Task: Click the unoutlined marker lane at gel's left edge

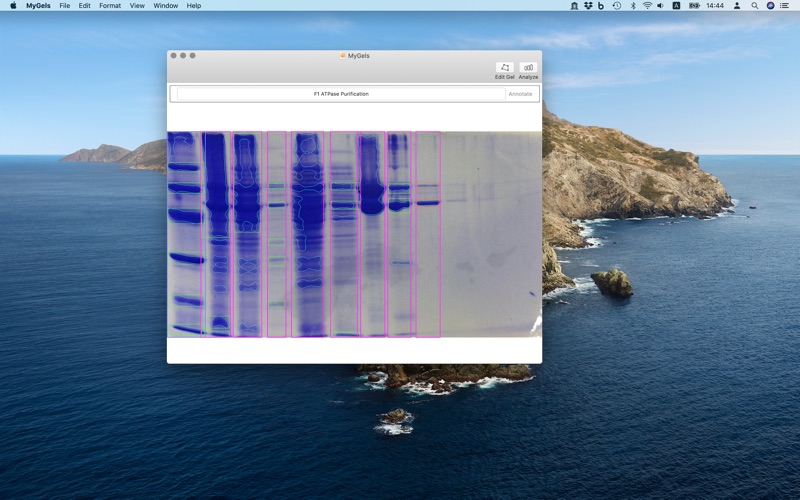Action: 184,234
